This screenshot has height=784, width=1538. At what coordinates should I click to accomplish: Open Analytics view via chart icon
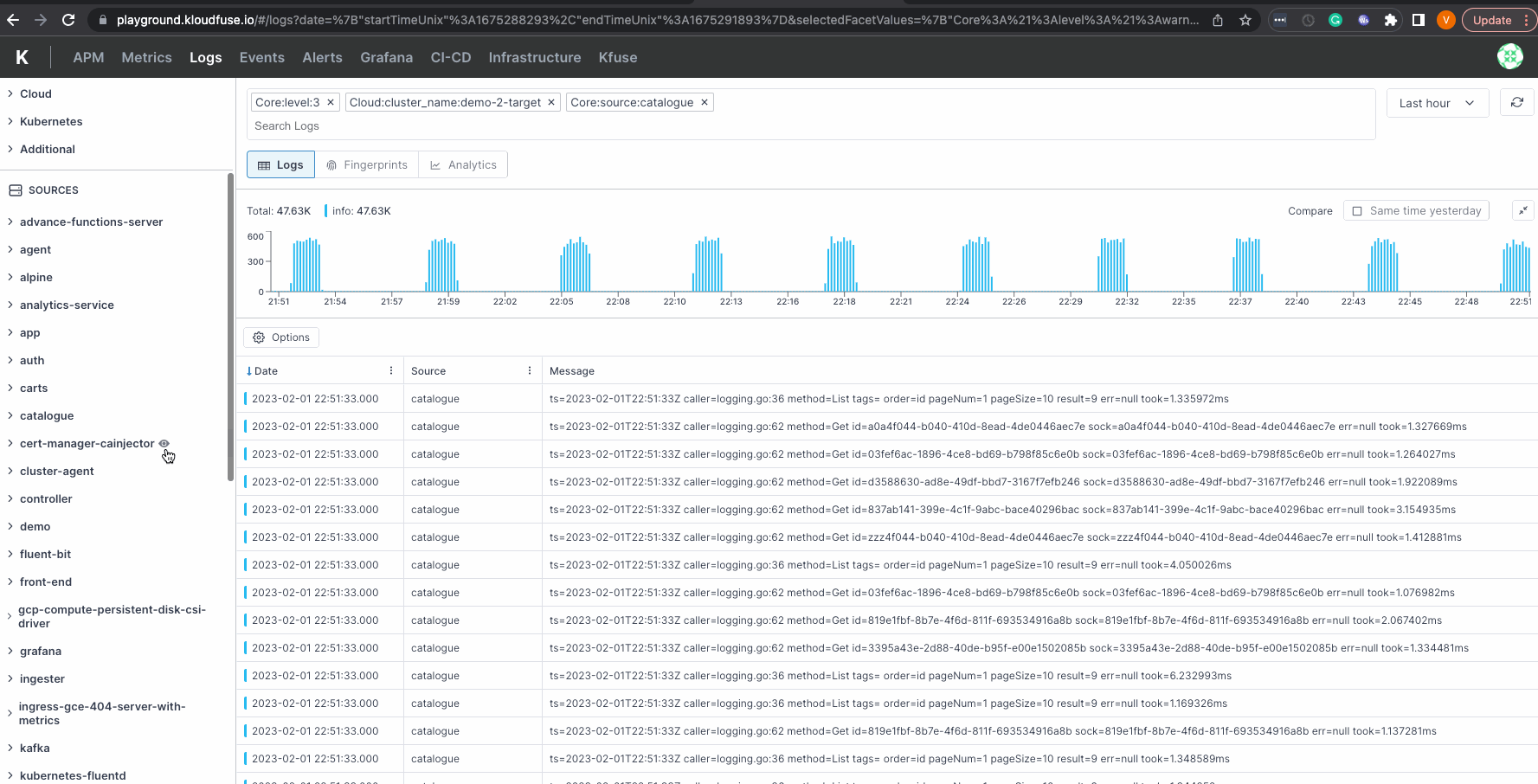pos(463,164)
